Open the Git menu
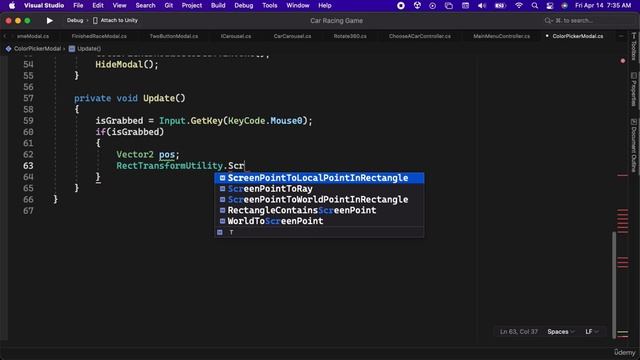This screenshot has width=640, height=360. point(169,6)
